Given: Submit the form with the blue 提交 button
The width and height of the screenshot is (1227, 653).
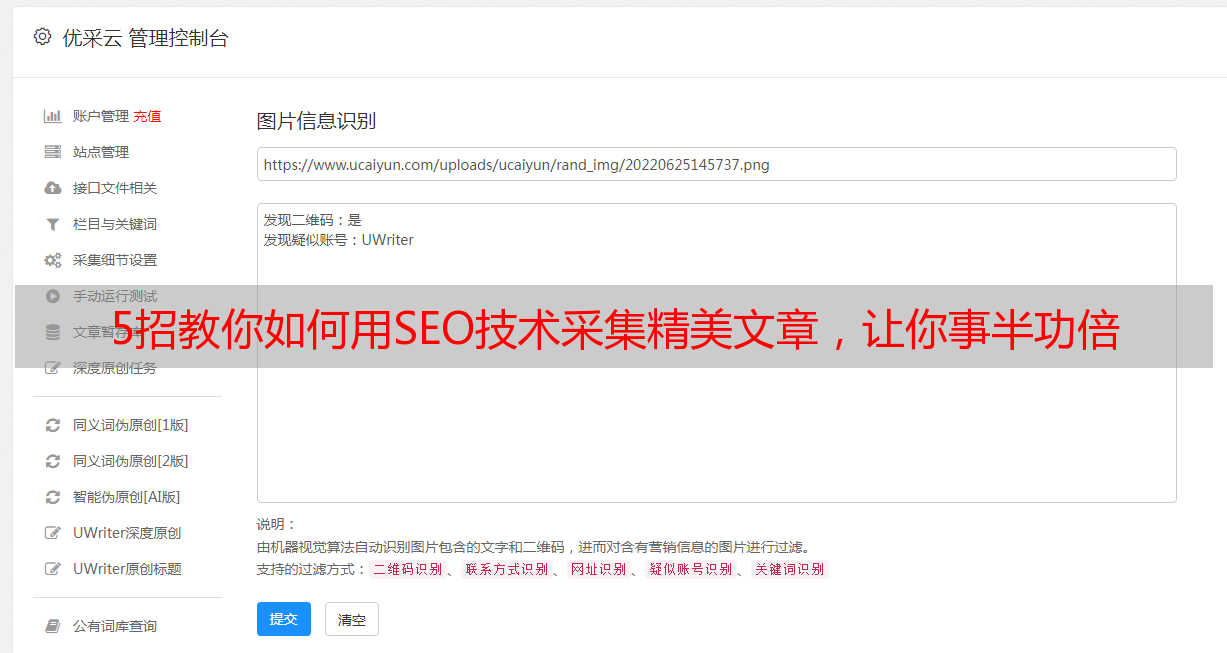Looking at the screenshot, I should (x=284, y=619).
